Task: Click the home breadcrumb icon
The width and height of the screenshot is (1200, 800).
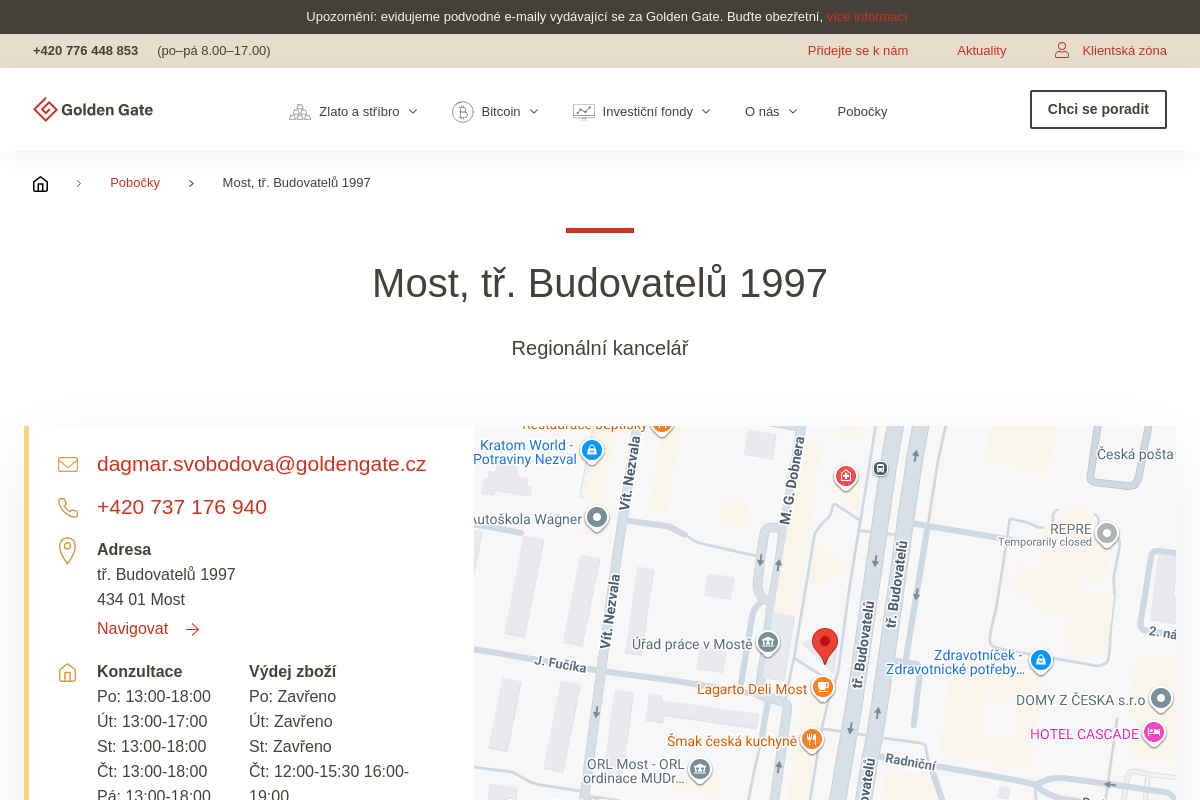Action: 40,183
